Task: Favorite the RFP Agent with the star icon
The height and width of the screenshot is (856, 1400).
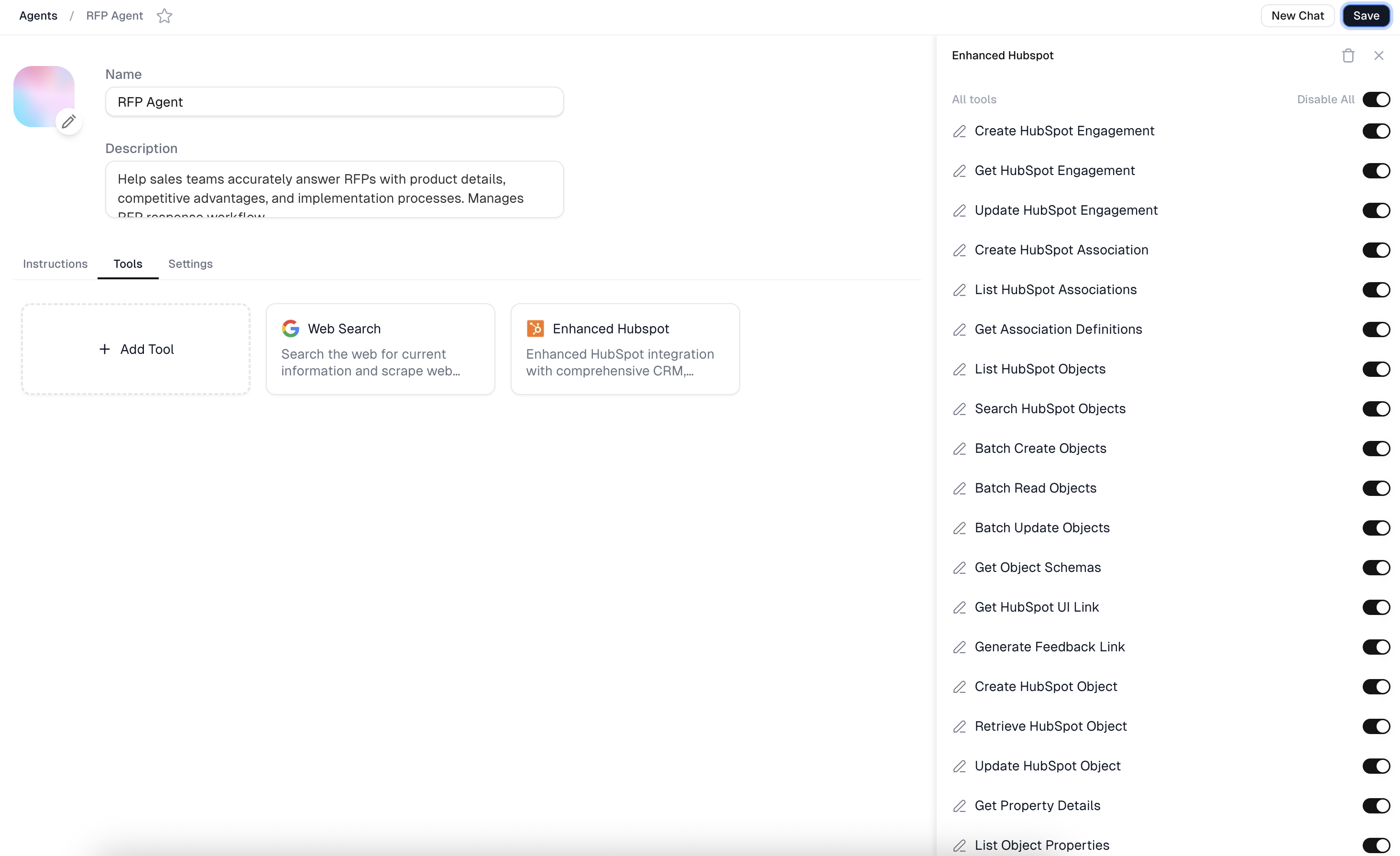Action: (x=164, y=16)
